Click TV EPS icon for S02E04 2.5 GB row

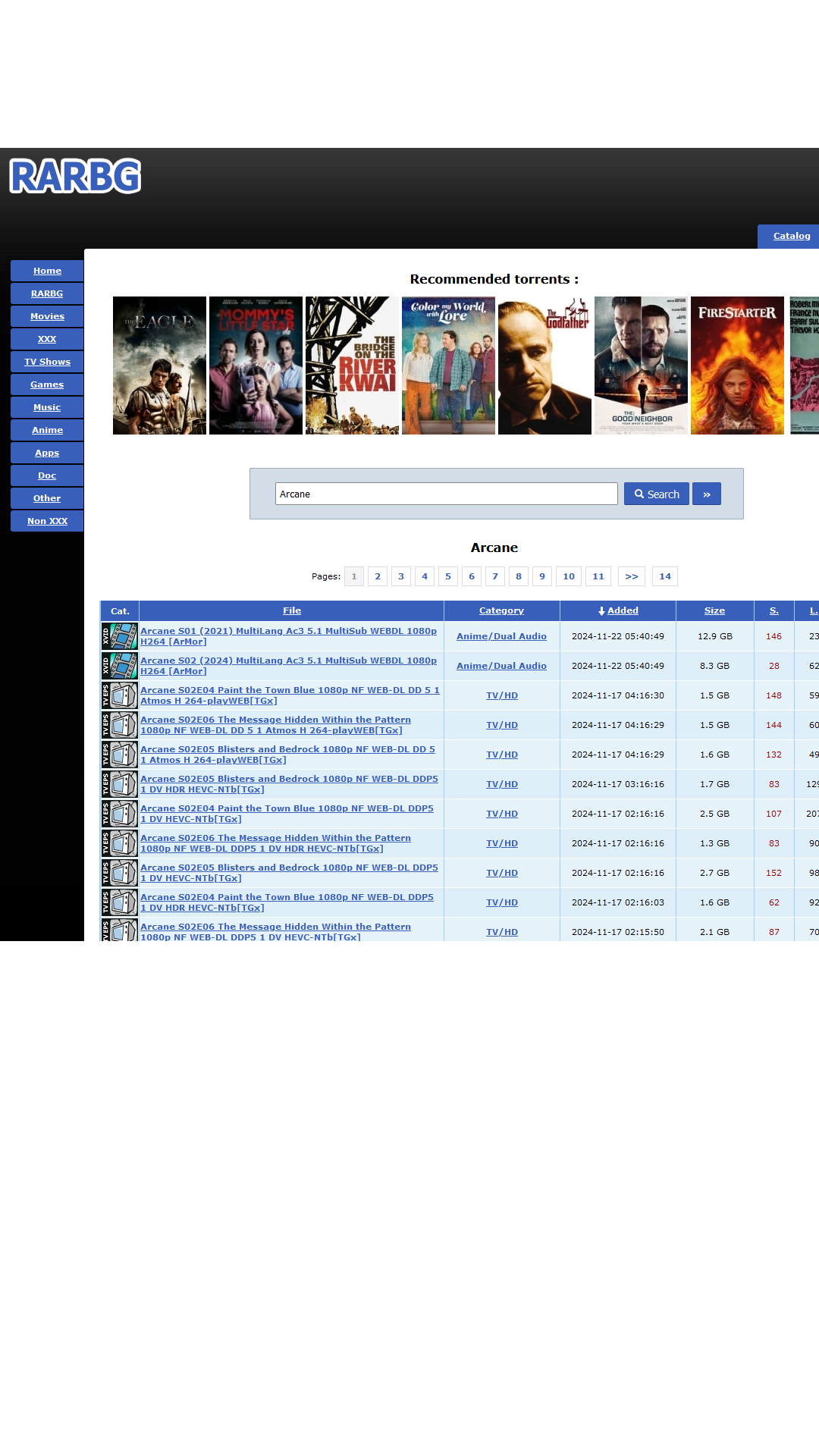coord(120,814)
